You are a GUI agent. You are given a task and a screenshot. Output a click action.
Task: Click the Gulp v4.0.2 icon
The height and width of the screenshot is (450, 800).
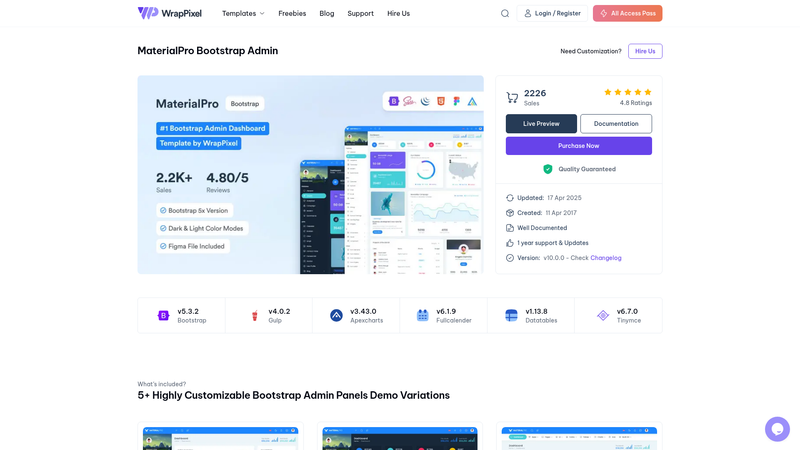pyautogui.click(x=255, y=315)
